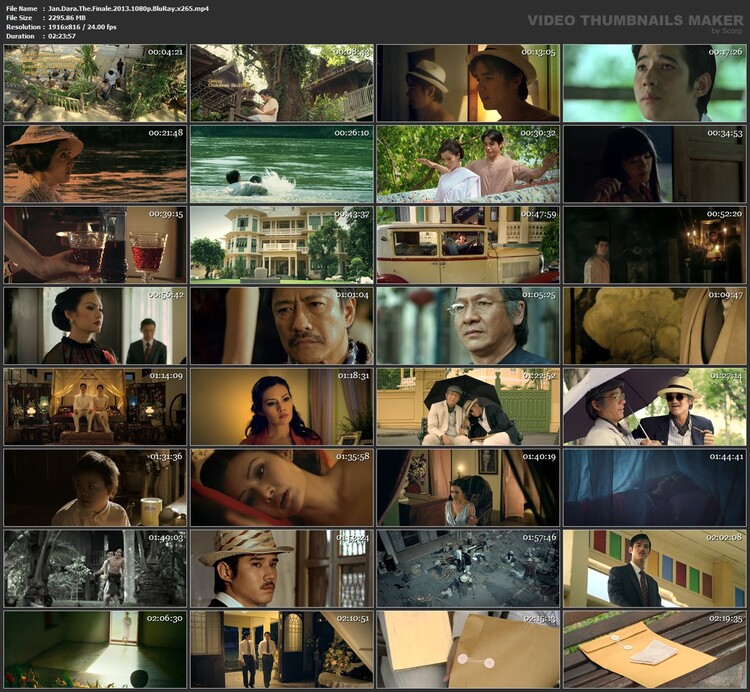The height and width of the screenshot is (692, 750).
Task: Select the swimming river thumbnail at 00:26:10
Action: point(281,164)
